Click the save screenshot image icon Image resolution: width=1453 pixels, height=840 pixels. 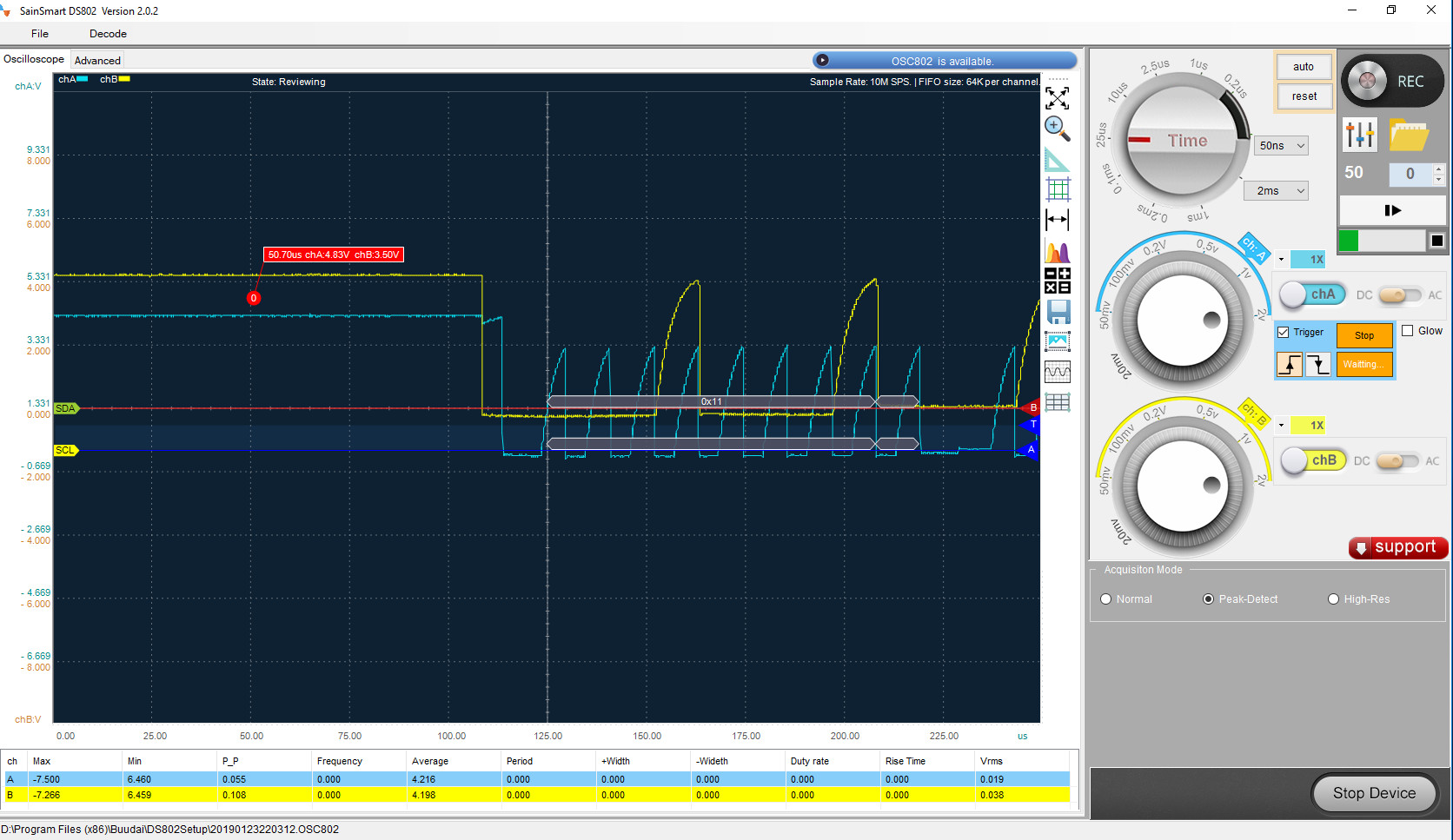click(1058, 341)
